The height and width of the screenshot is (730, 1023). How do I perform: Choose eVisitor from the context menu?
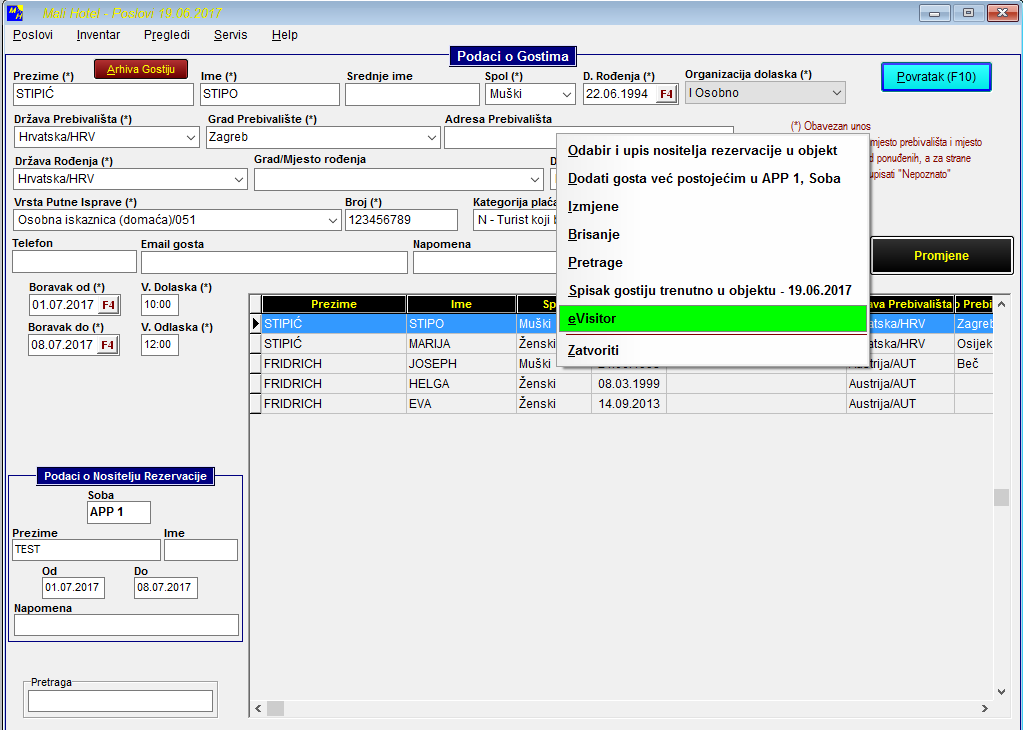[712, 318]
